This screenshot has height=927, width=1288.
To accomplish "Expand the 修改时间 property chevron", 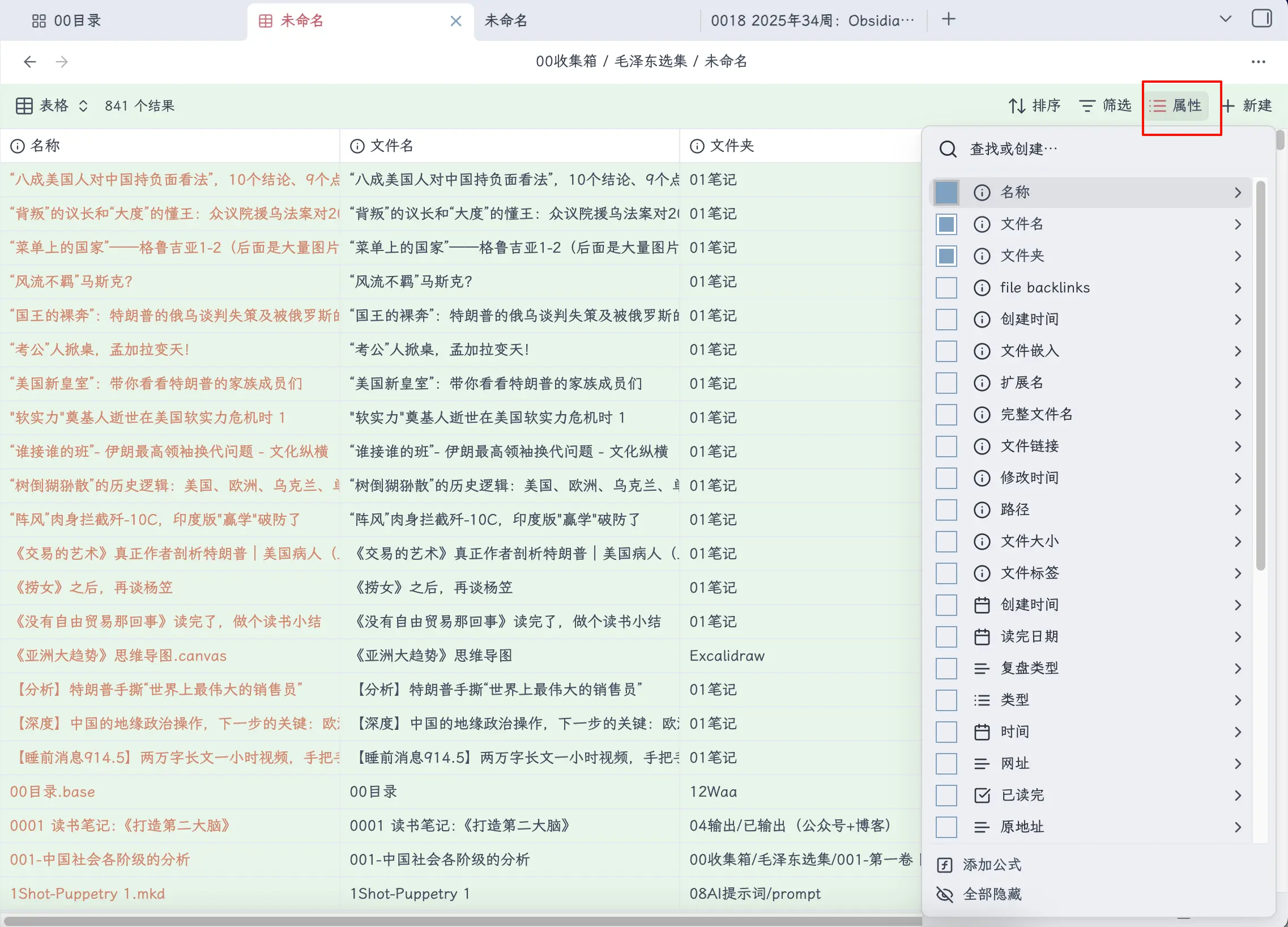I will [1238, 478].
